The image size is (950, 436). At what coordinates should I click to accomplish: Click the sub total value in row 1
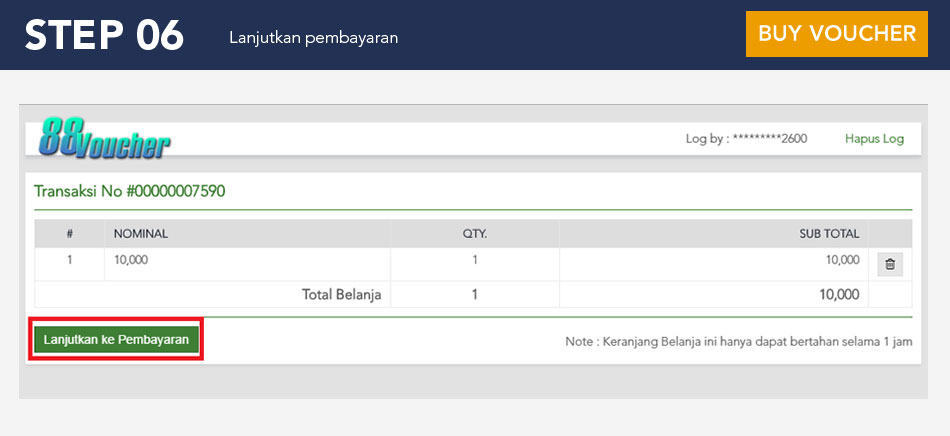pyautogui.click(x=841, y=260)
